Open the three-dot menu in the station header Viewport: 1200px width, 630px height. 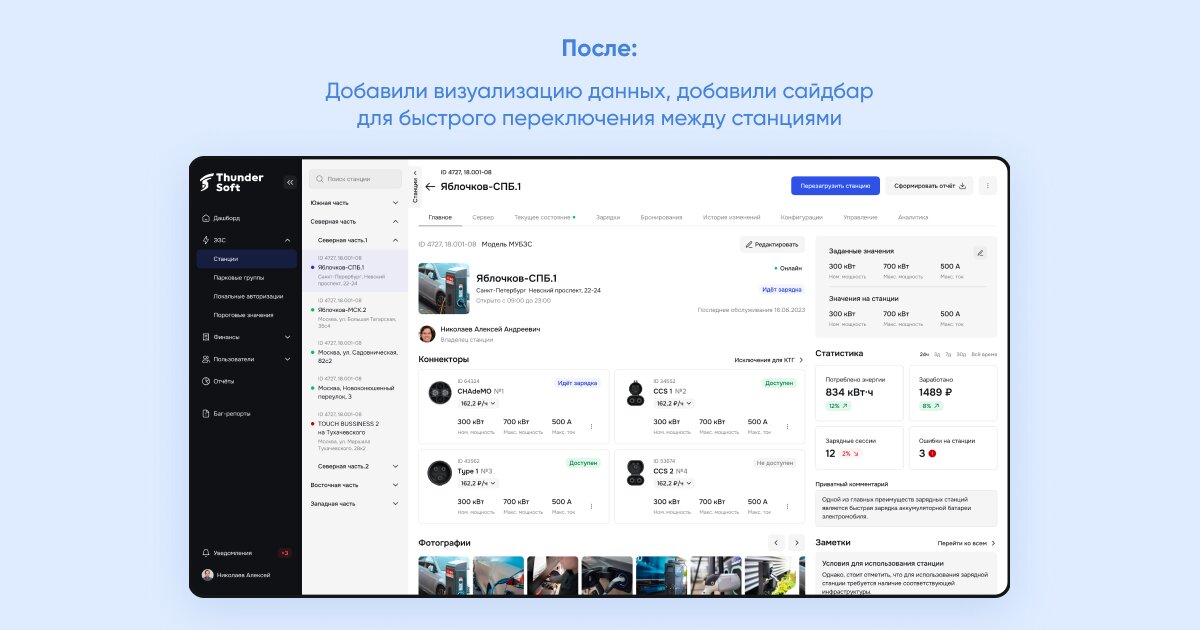988,185
